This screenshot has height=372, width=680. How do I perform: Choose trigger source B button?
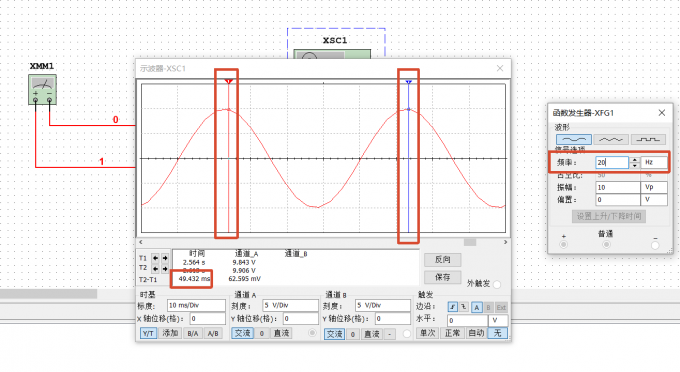tap(489, 307)
